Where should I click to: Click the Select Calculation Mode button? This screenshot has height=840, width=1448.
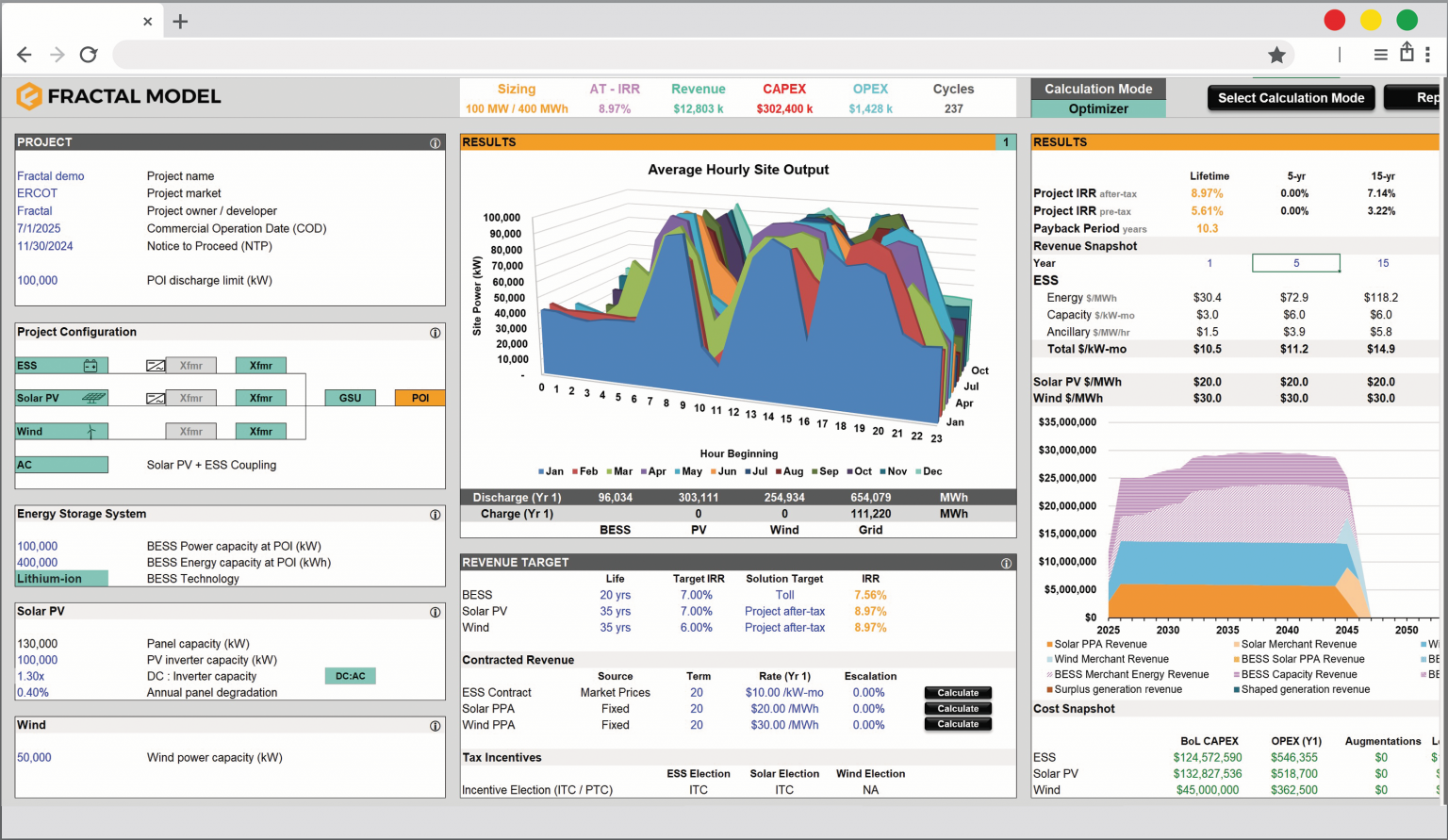coord(1291,98)
